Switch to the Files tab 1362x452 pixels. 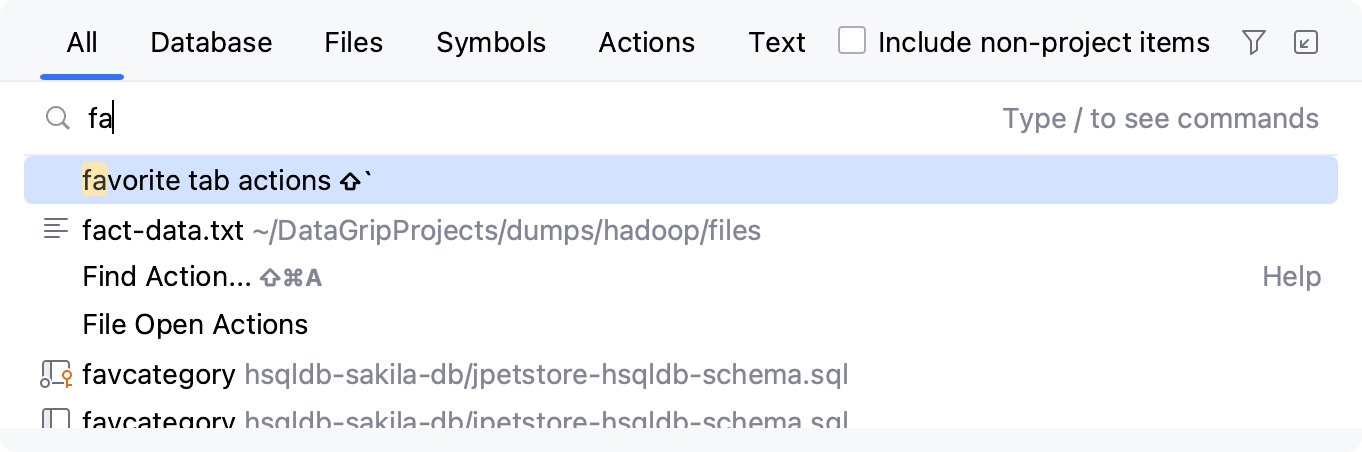[x=354, y=43]
